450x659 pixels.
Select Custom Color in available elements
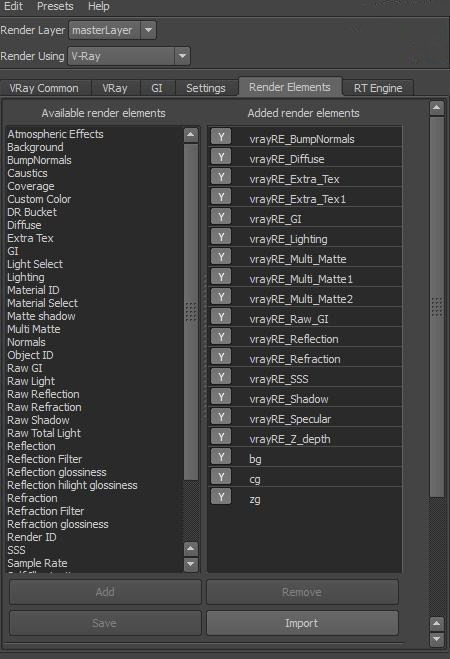point(39,199)
